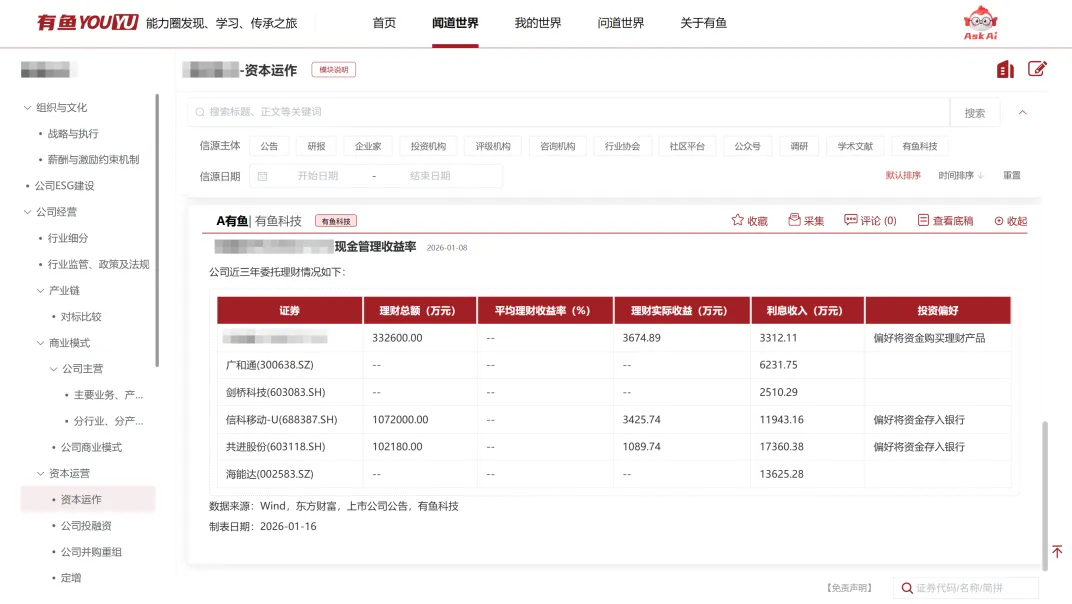Click the securities search magnifier icon

click(907, 588)
